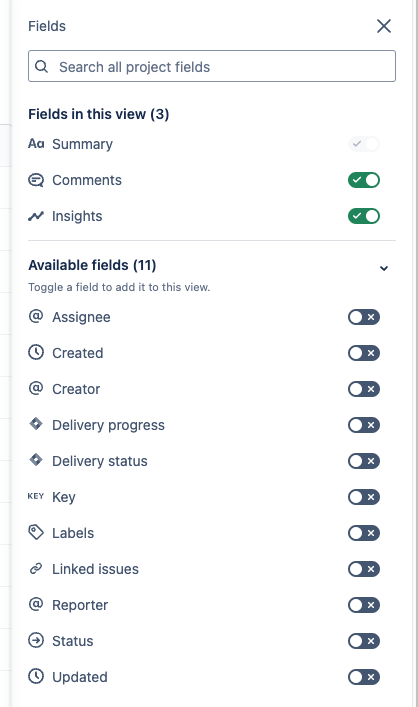Disable the Comments field toggle

tap(364, 180)
